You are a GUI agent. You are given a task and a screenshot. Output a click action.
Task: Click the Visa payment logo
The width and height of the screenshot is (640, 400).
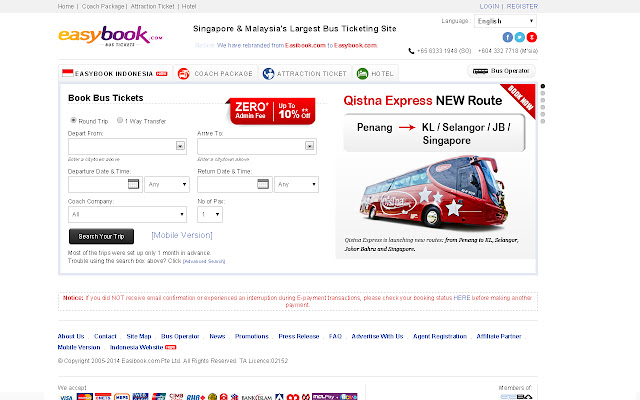point(66,397)
